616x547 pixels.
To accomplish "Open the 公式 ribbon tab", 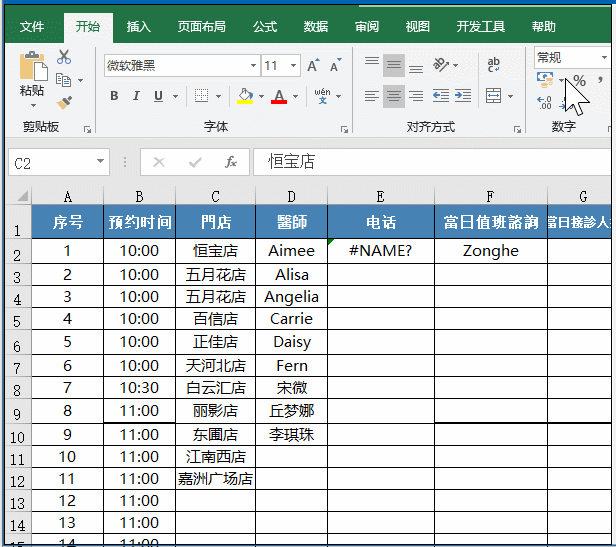I will 265,27.
